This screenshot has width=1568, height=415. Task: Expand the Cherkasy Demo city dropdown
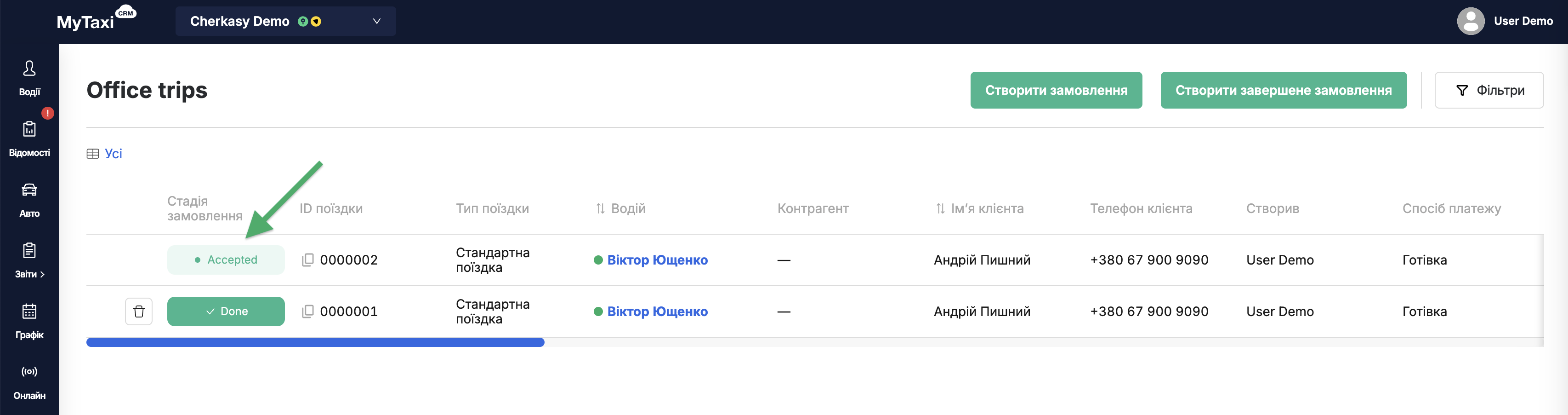[285, 21]
